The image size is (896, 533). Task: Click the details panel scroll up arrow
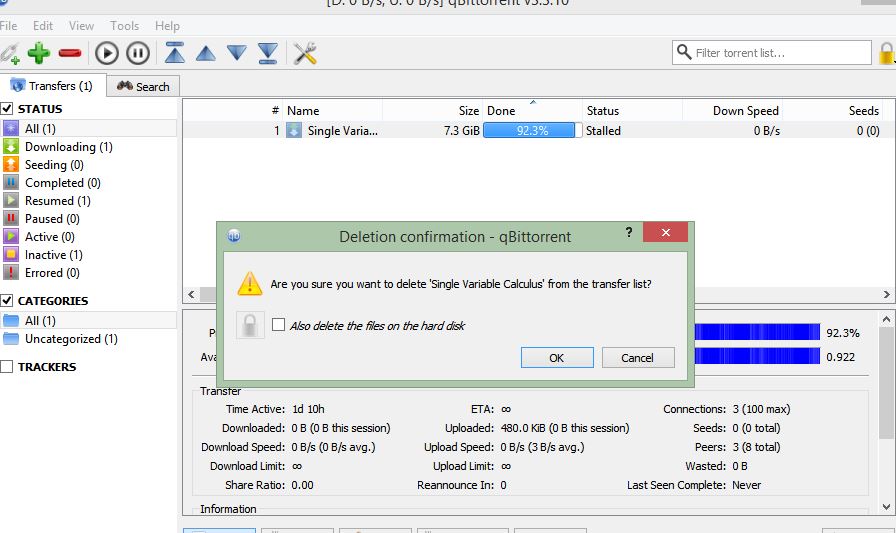click(x=886, y=319)
